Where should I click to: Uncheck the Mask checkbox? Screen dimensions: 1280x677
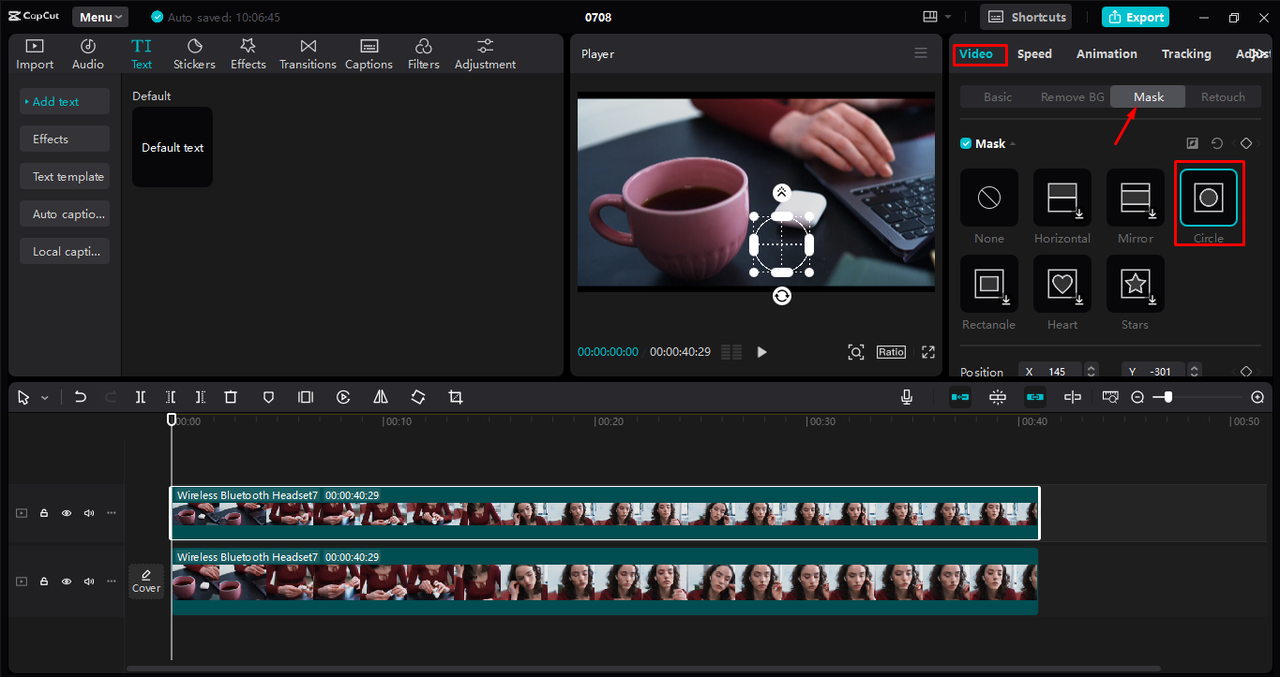tap(966, 144)
